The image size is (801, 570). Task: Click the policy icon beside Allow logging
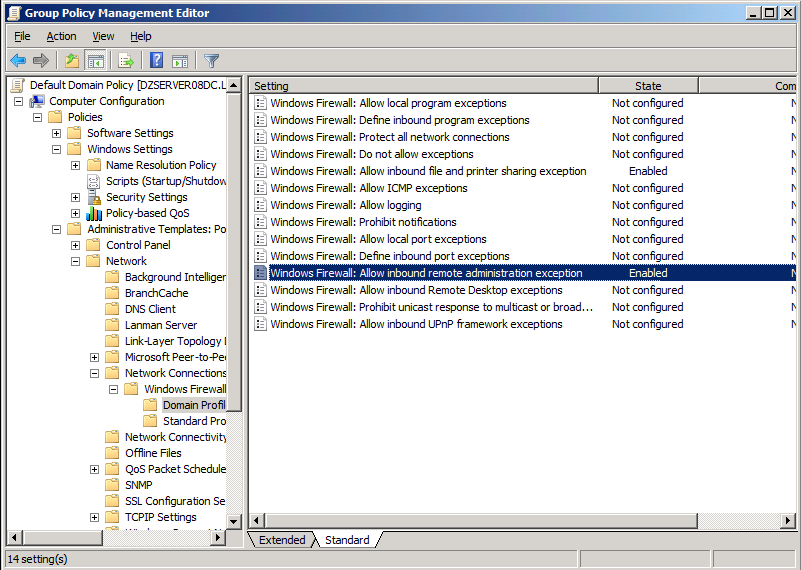tap(261, 205)
